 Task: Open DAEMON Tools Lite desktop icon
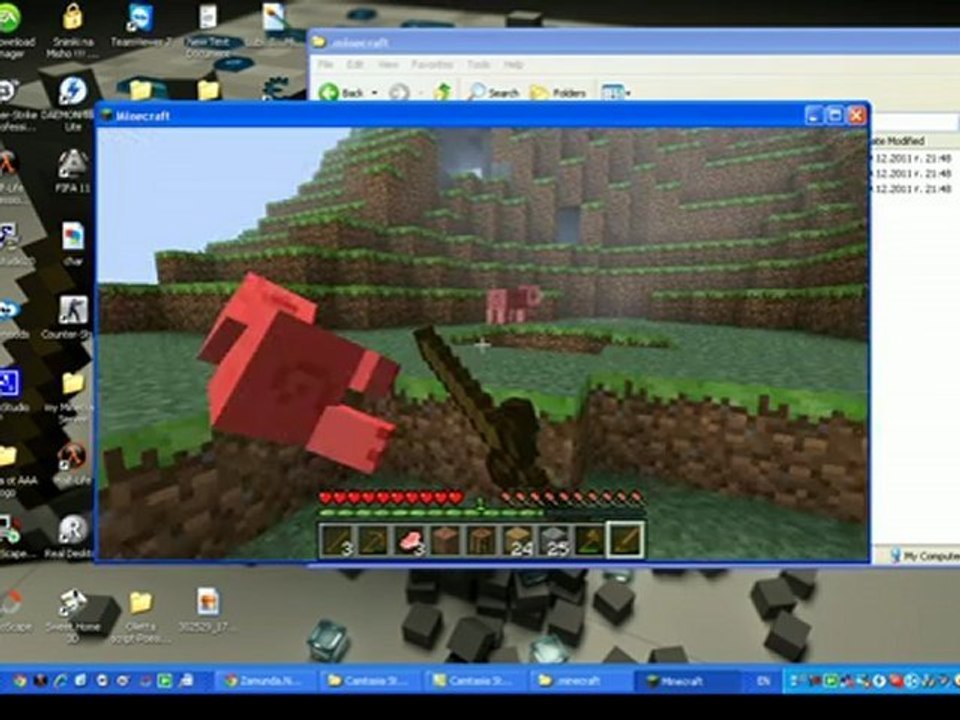pos(72,103)
